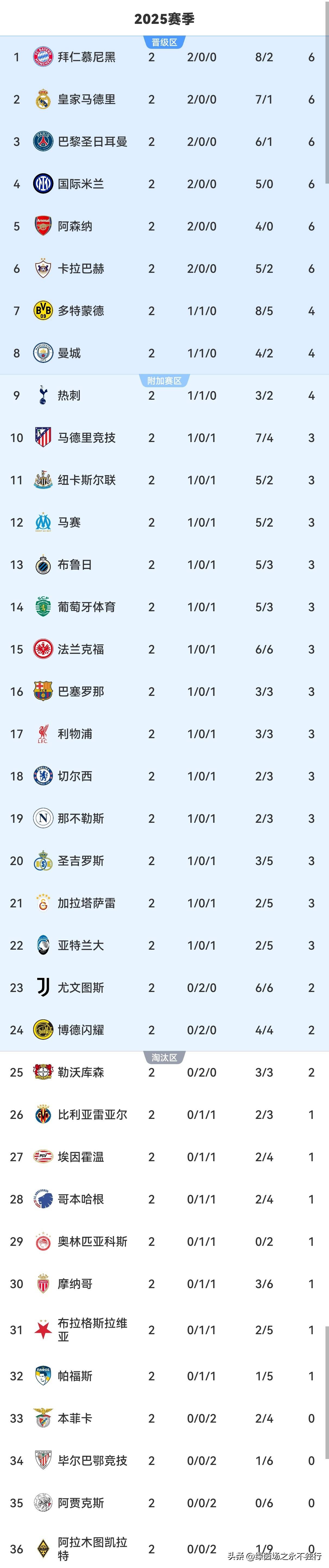
Task: Tap the 淘汰区 zone label
Action: 164,1058
